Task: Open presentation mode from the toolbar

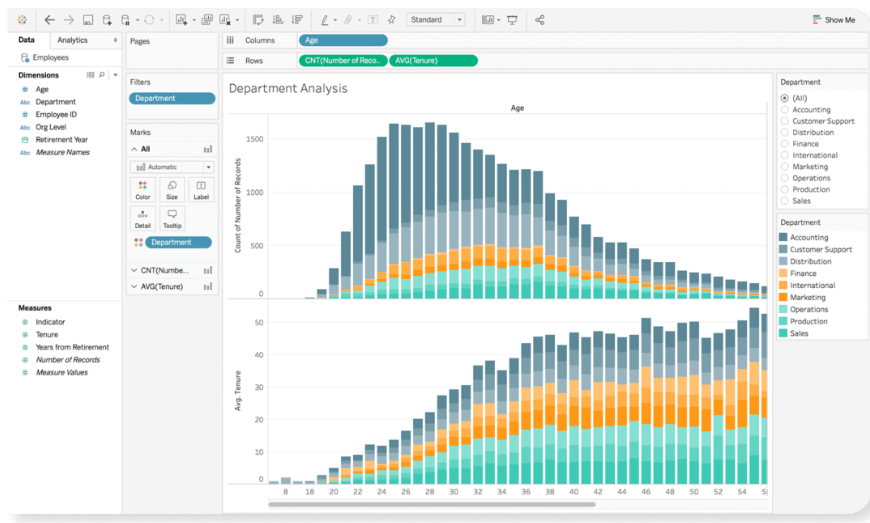Action: click(513, 20)
